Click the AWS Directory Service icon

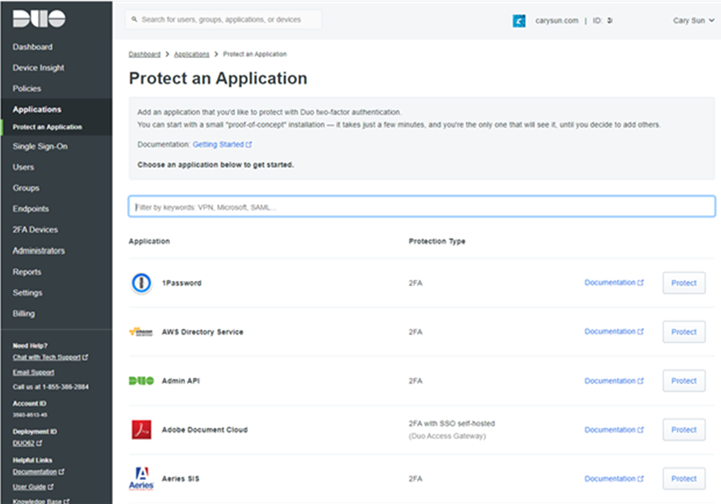141,332
